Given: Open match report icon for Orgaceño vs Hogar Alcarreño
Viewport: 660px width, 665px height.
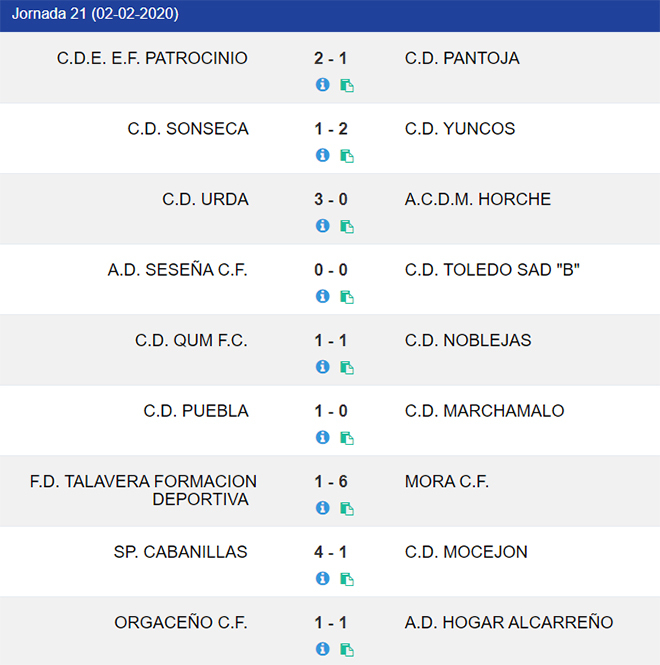Looking at the screenshot, I should click(347, 649).
